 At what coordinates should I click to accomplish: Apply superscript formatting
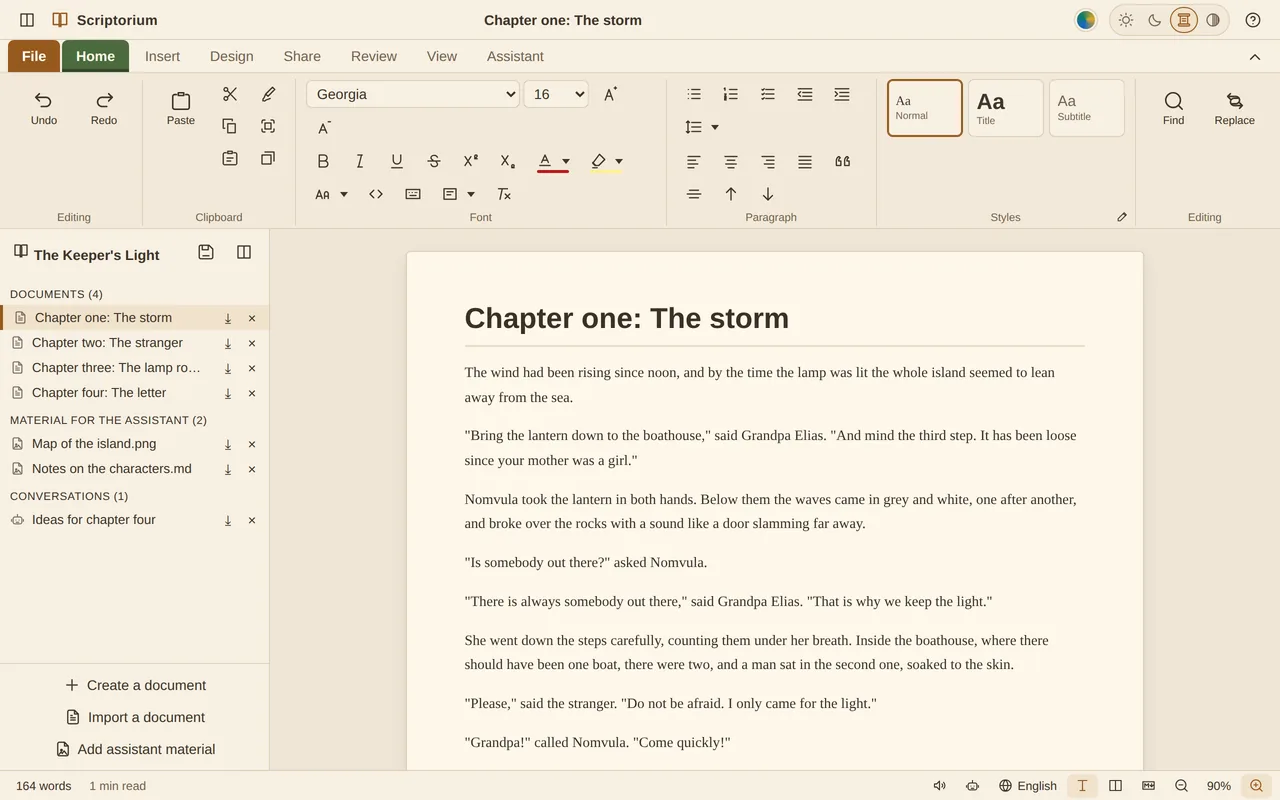pyautogui.click(x=471, y=161)
